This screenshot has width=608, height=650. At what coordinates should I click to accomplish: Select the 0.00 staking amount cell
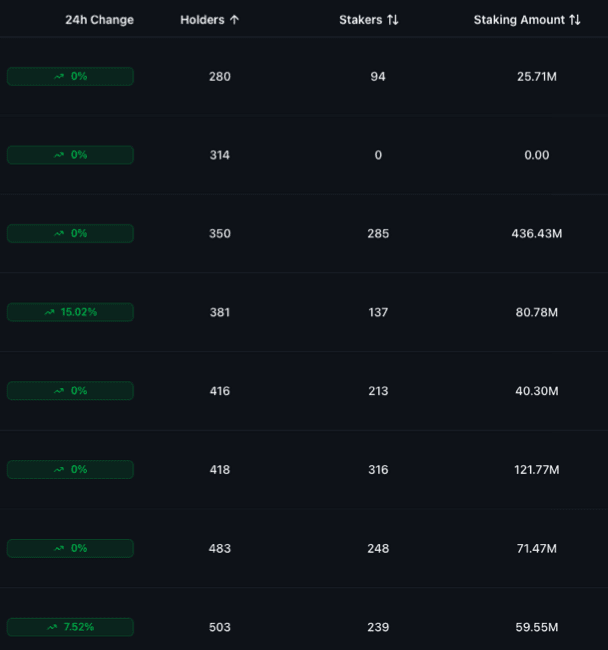pos(536,155)
